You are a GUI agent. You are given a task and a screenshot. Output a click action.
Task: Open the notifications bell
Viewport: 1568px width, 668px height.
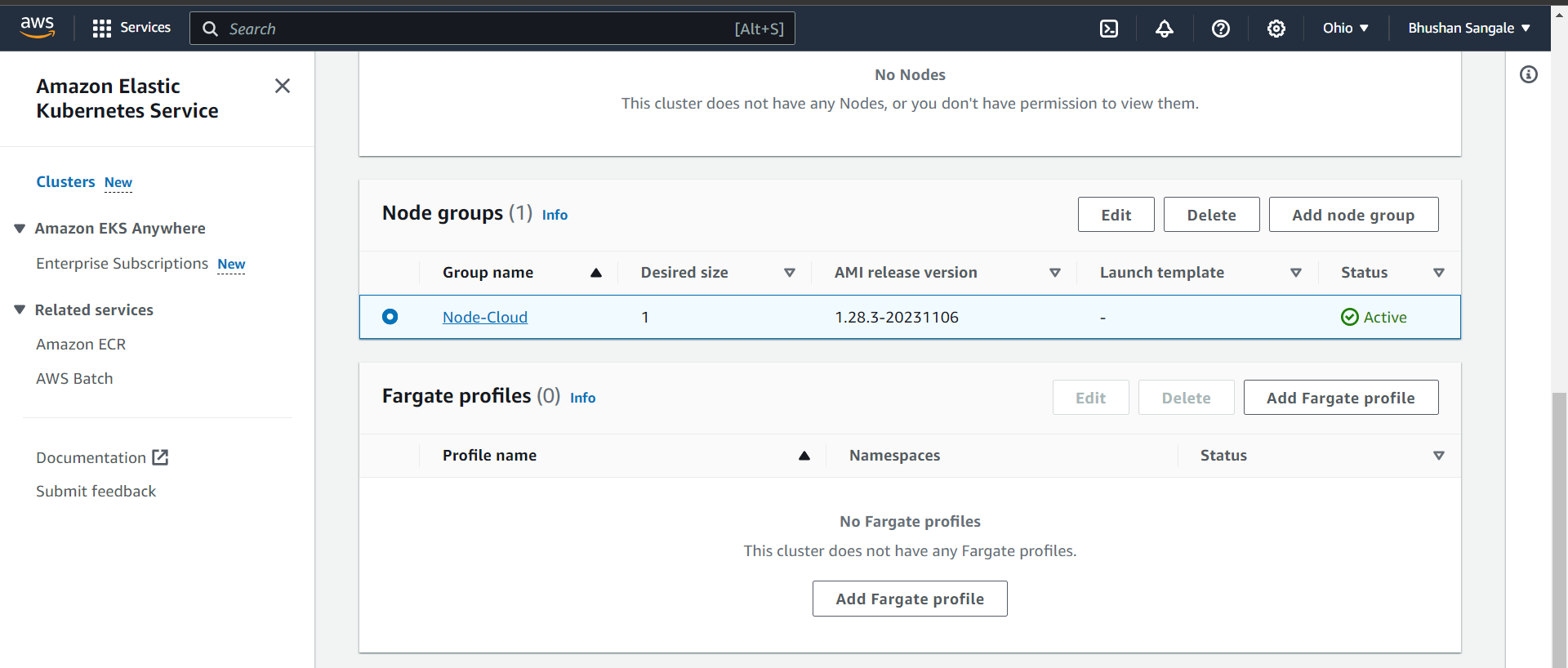[x=1165, y=29]
